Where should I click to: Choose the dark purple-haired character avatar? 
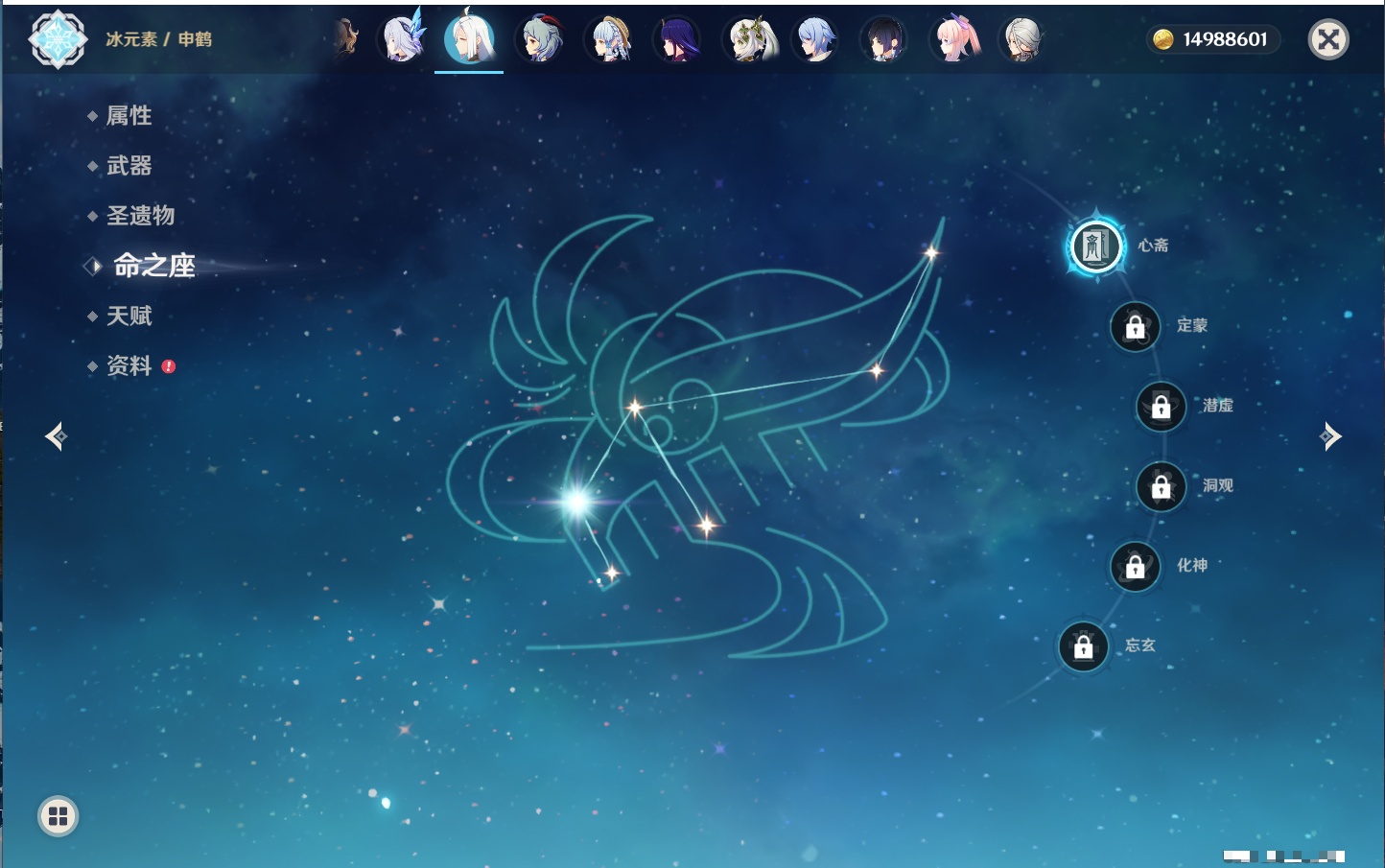(x=677, y=39)
